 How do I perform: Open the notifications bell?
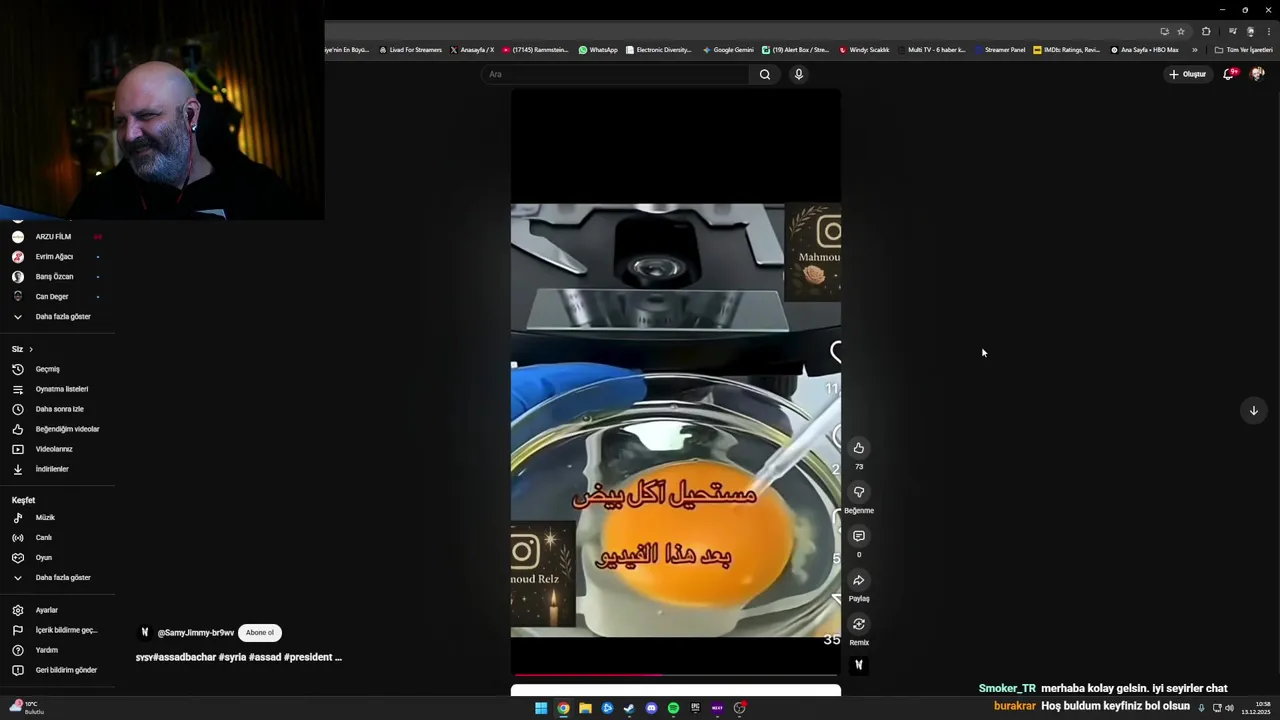(x=1228, y=74)
